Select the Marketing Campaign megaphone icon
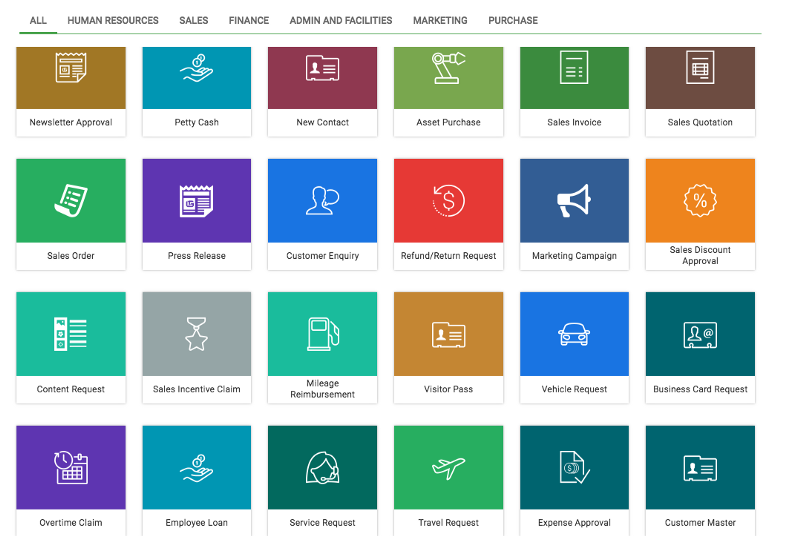 pyautogui.click(x=574, y=201)
